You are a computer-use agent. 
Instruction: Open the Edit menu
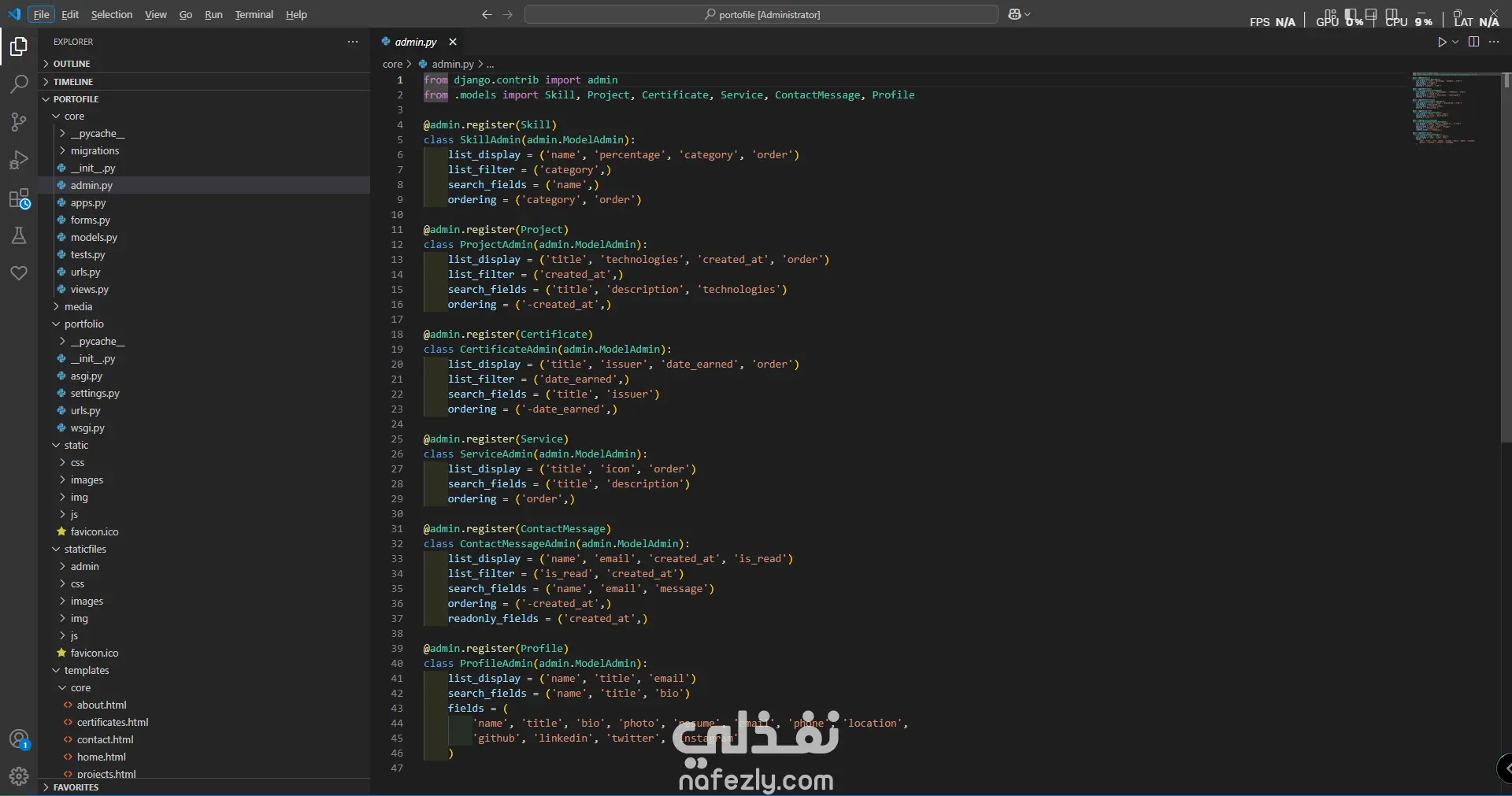[x=70, y=14]
